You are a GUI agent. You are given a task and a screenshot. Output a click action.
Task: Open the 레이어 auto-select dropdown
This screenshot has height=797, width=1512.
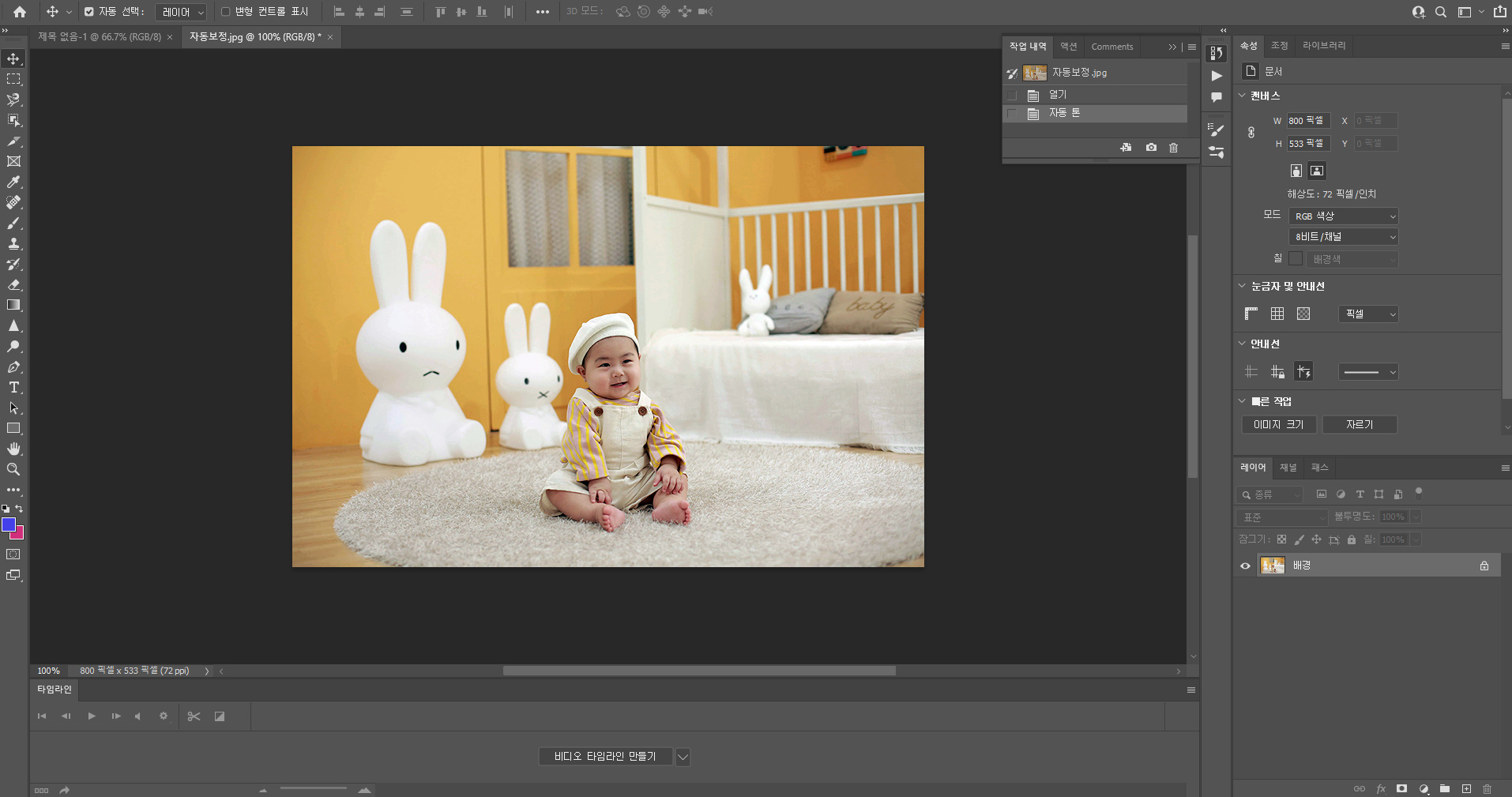[x=181, y=12]
